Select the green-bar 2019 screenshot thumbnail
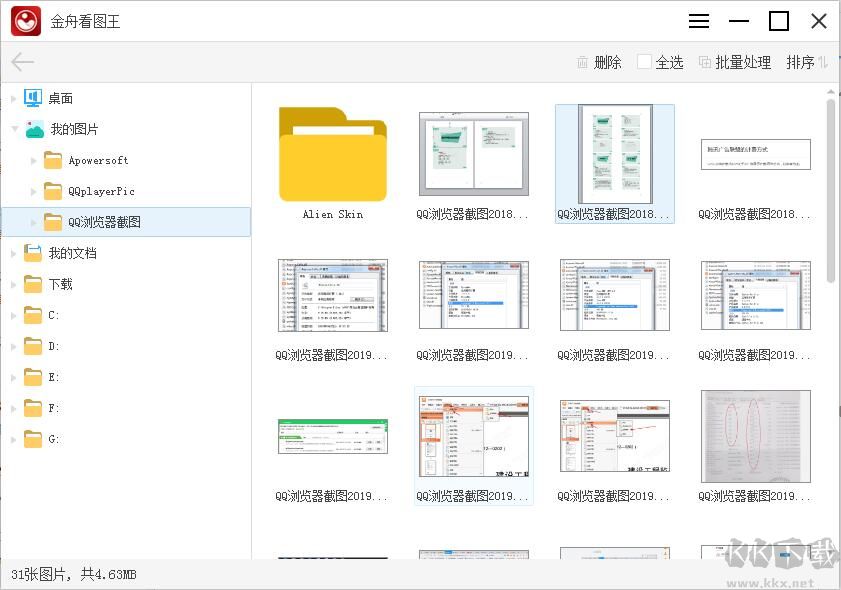841x590 pixels. [x=333, y=436]
